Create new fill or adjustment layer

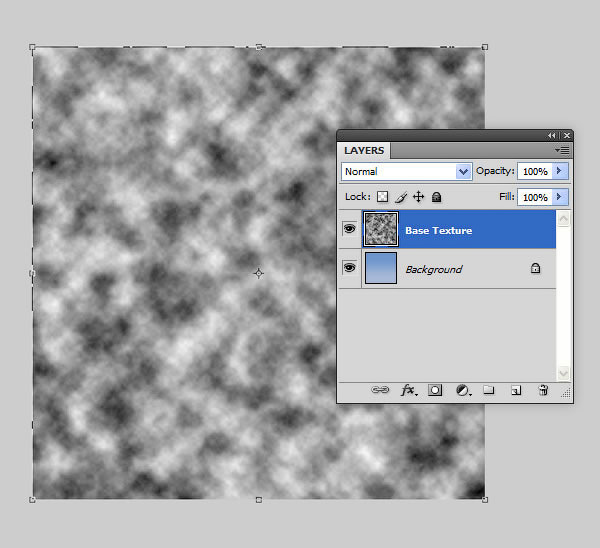pyautogui.click(x=463, y=390)
